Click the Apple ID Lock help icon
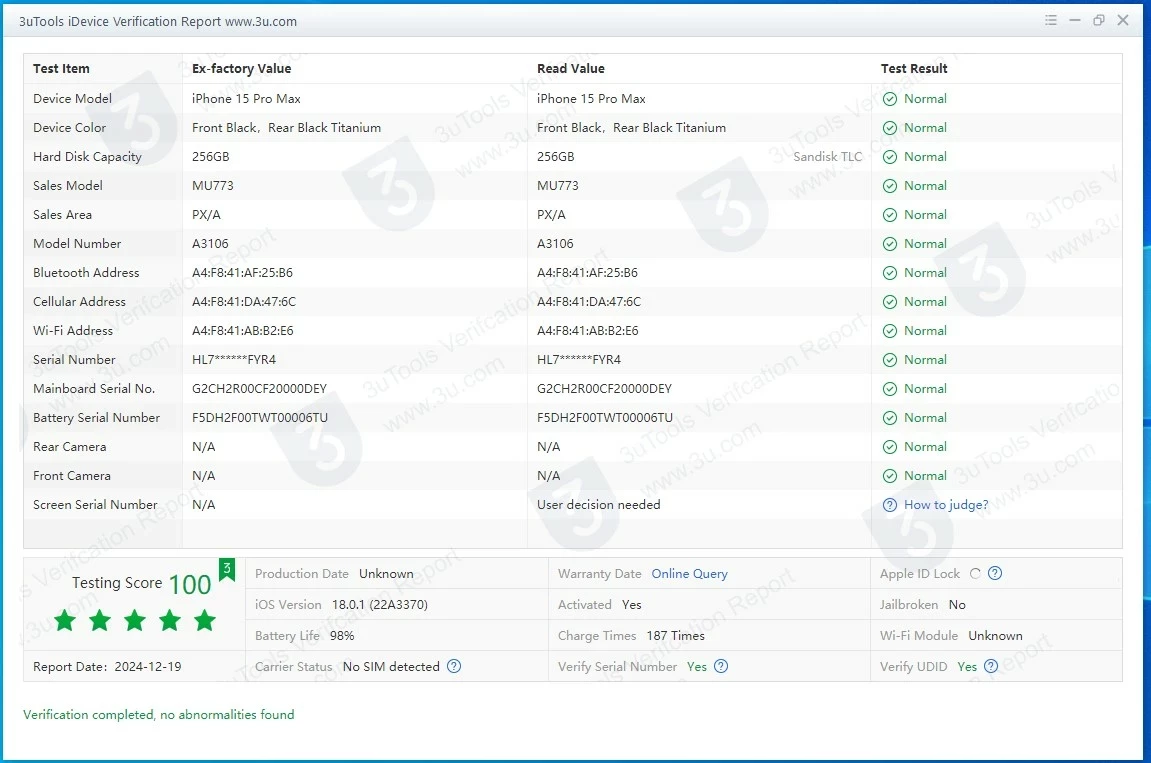Viewport: 1151px width, 763px height. (995, 574)
